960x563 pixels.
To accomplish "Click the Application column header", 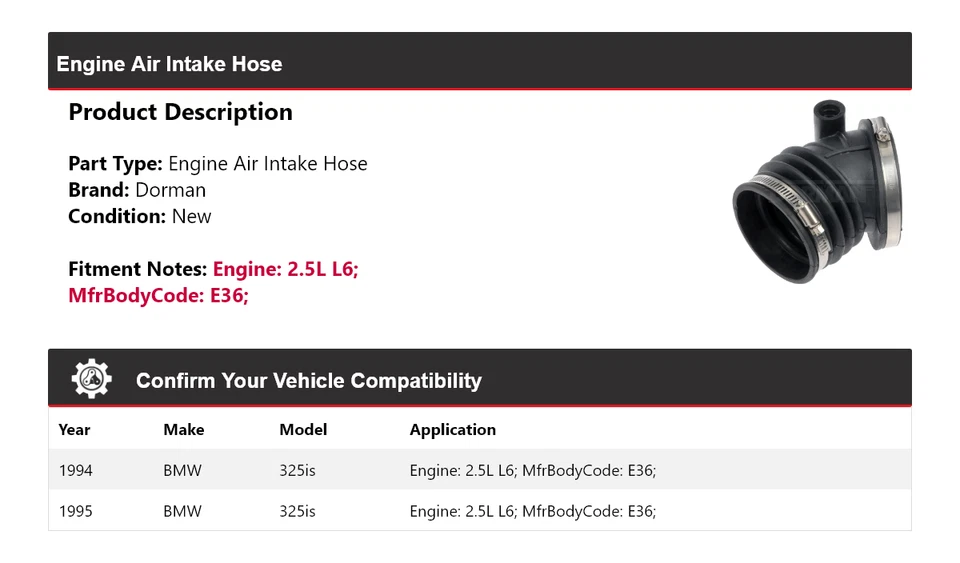I will 452,430.
